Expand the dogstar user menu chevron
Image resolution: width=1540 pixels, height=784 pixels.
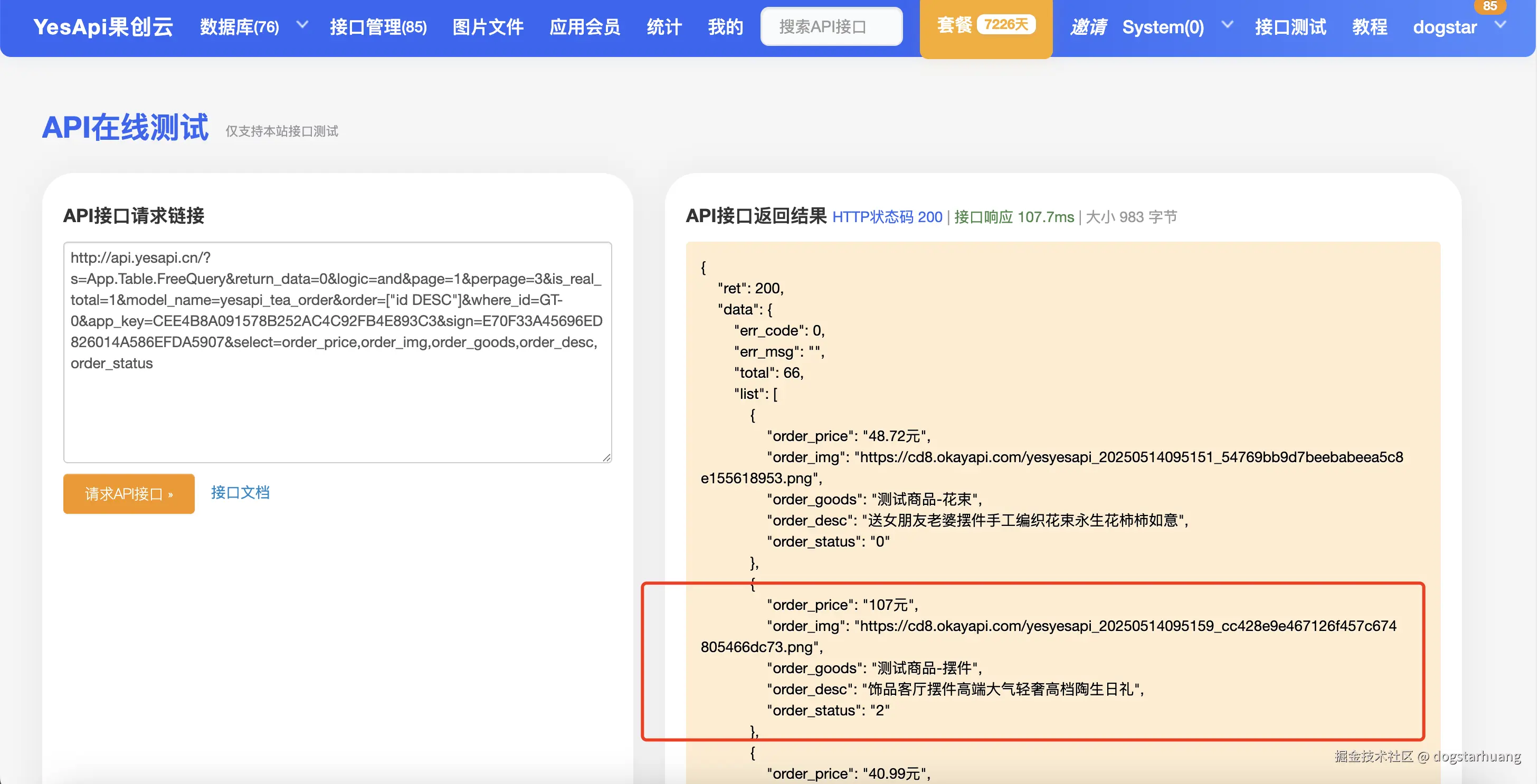(x=1500, y=25)
